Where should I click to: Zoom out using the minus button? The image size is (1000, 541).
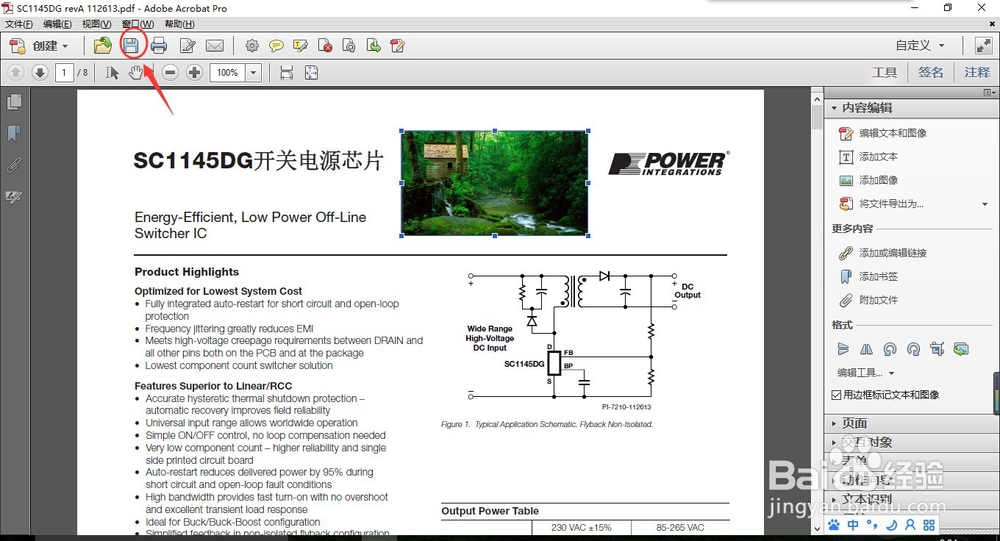click(x=170, y=73)
